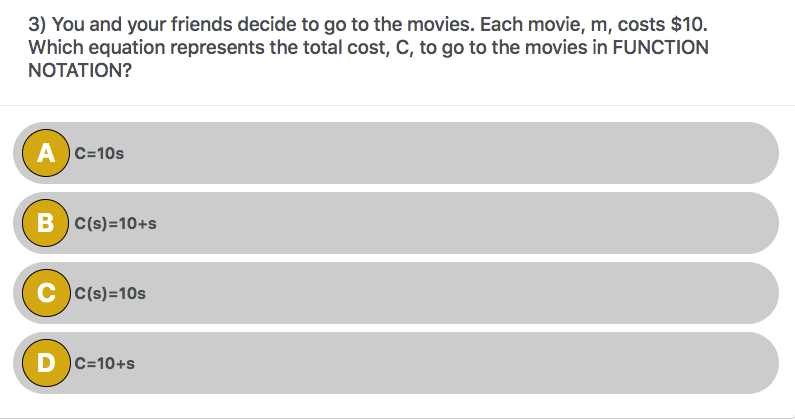Click the word NOTATION? ending the question
This screenshot has height=420, width=795.
(80, 71)
